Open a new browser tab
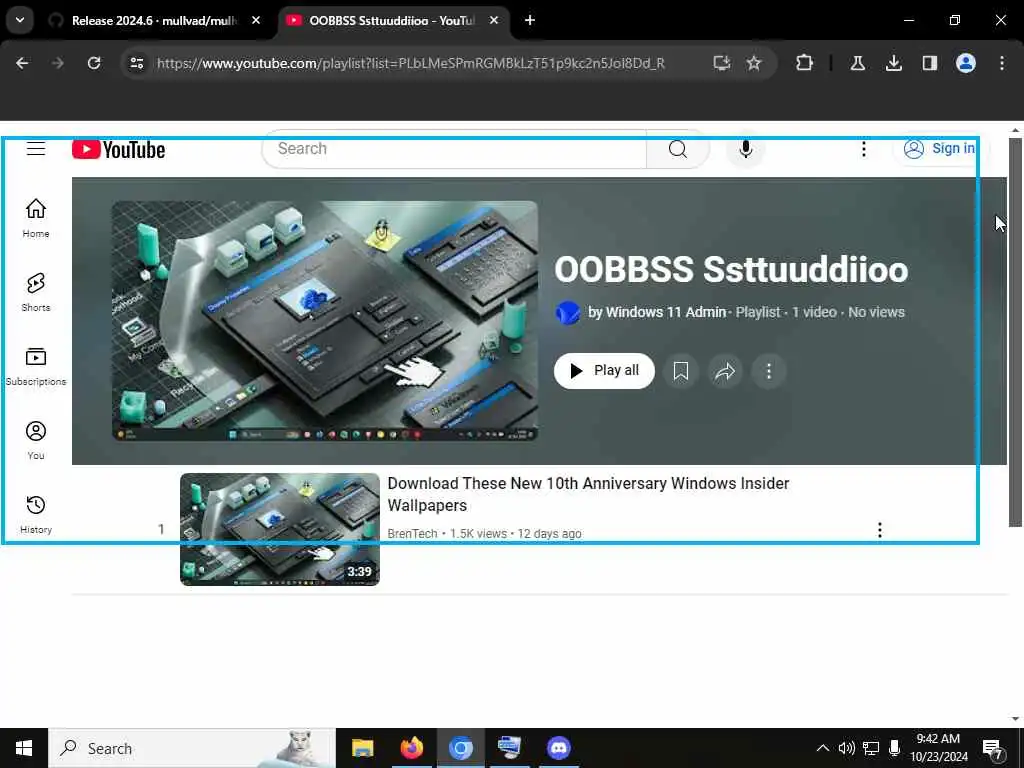Viewport: 1024px width, 768px height. [530, 20]
